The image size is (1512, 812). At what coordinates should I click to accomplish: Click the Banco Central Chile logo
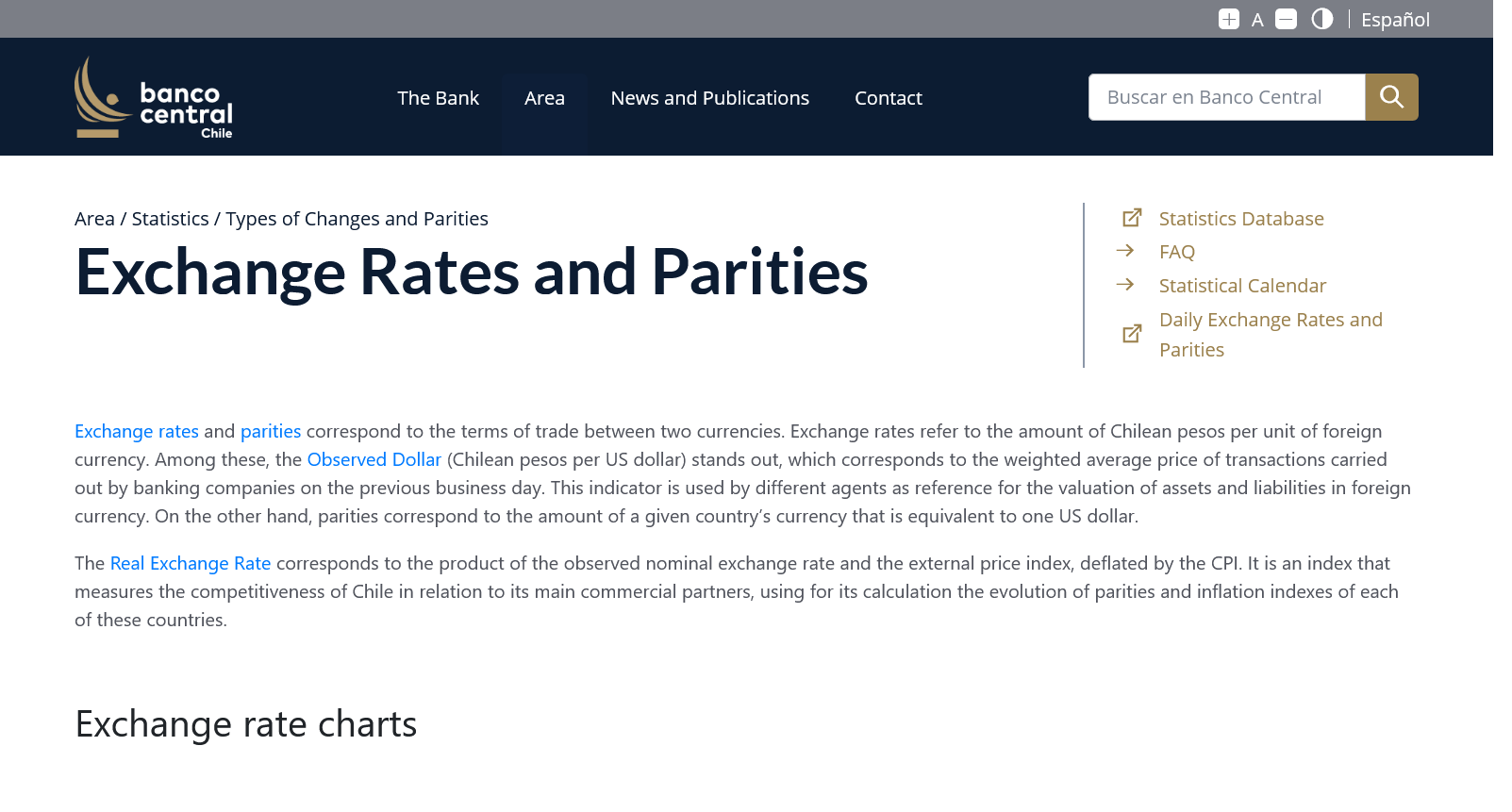tap(154, 98)
